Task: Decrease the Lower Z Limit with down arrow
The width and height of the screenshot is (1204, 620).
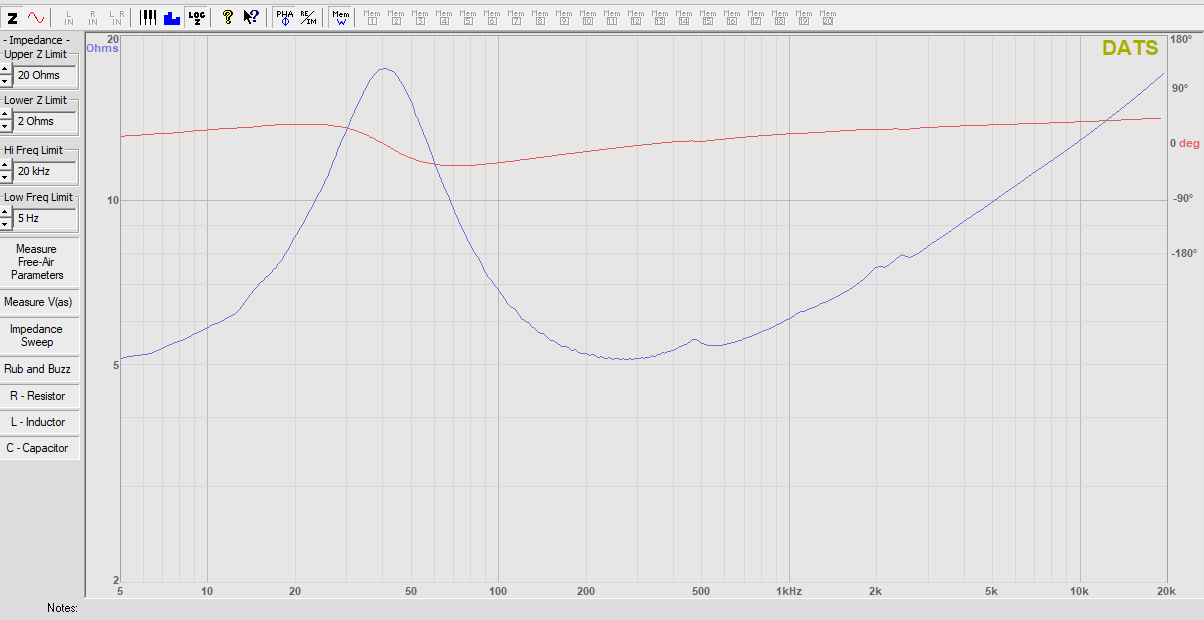Action: click(5, 127)
